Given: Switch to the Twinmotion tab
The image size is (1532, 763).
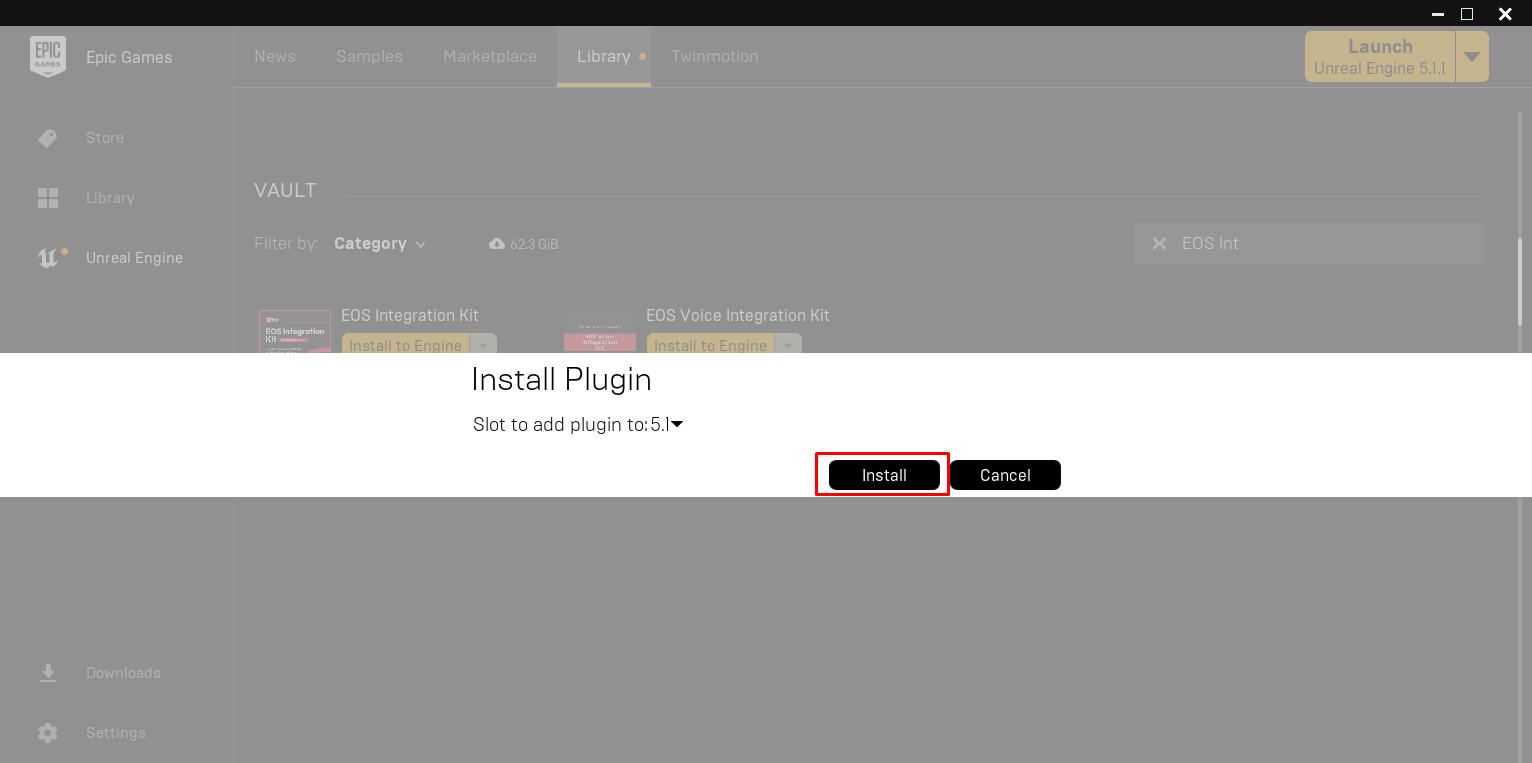Looking at the screenshot, I should (714, 57).
